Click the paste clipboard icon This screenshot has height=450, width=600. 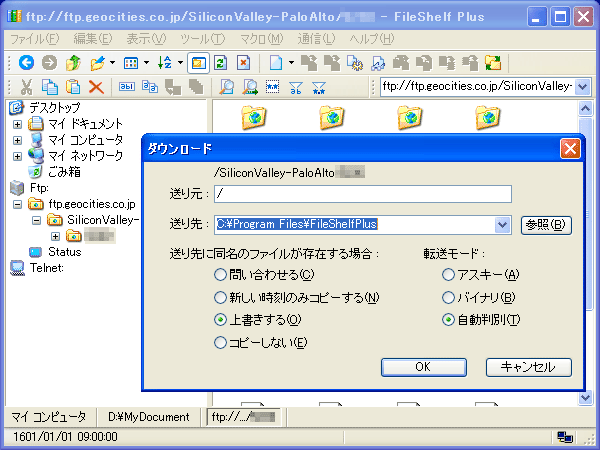click(x=73, y=87)
